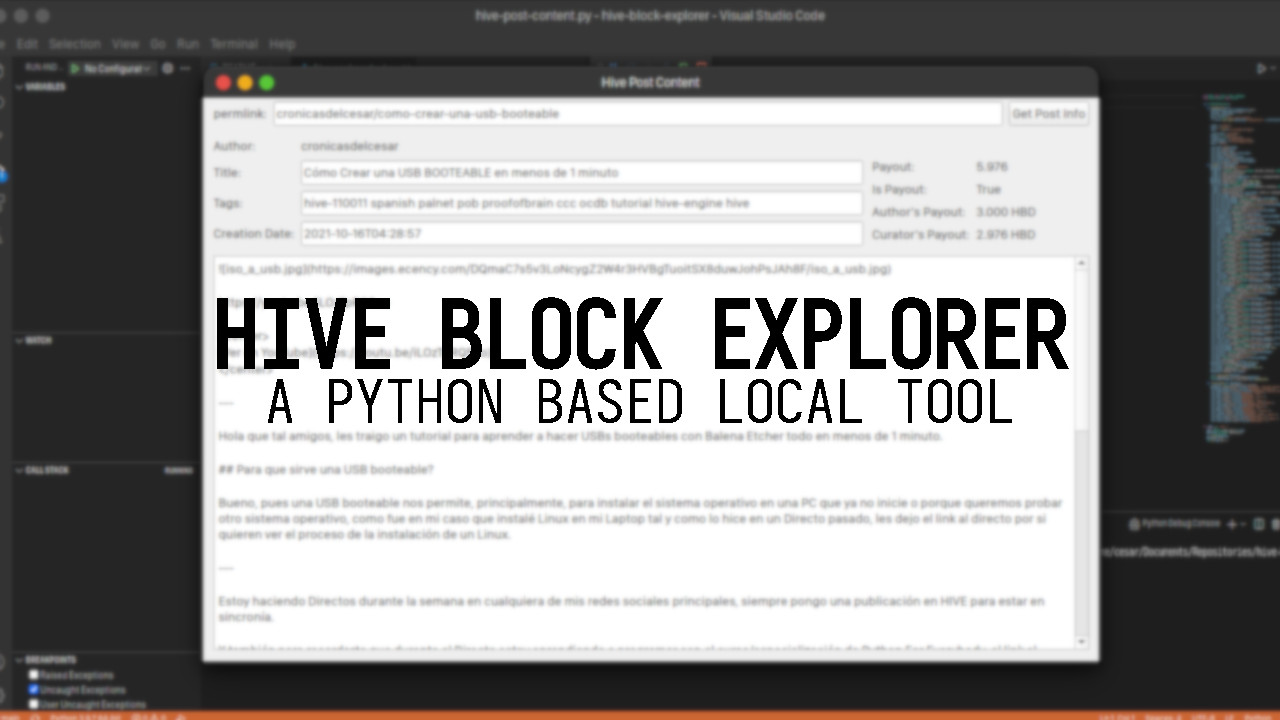This screenshot has height=720, width=1280.
Task: Open launch.json gear icon in debug panel
Action: pos(168,69)
